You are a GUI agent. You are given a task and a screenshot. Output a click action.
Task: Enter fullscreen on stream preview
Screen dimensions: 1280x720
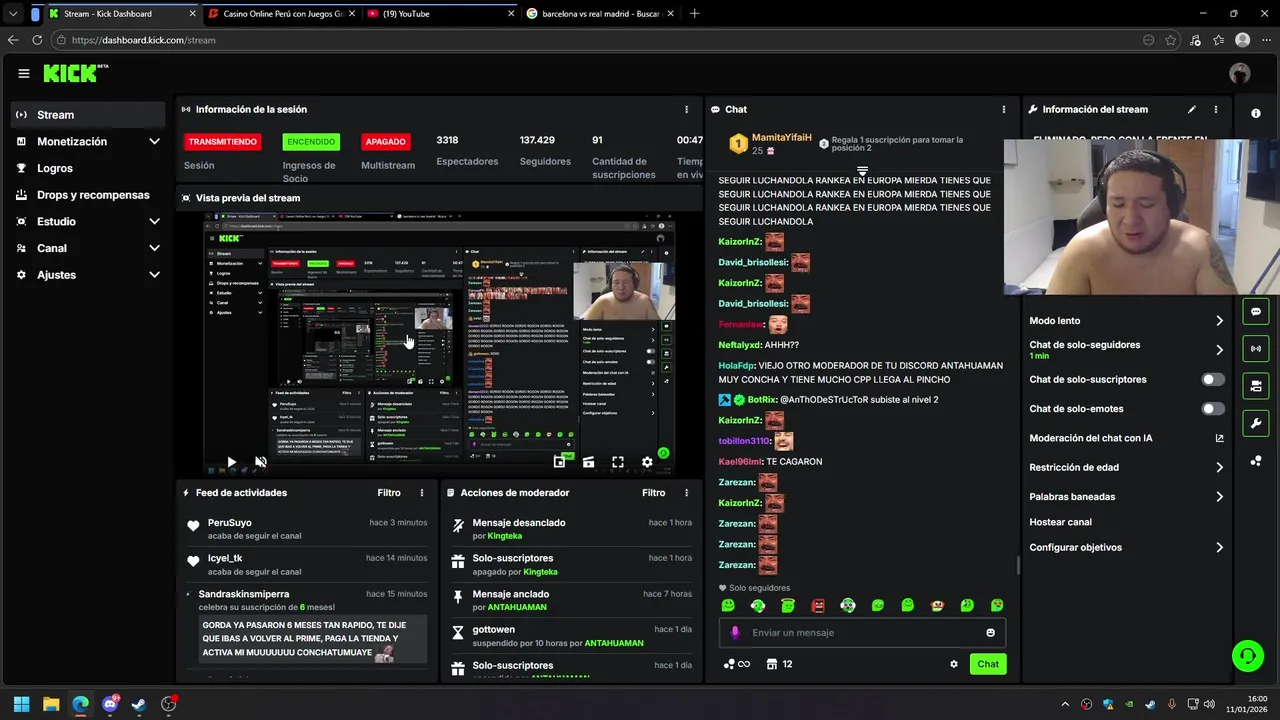click(618, 462)
